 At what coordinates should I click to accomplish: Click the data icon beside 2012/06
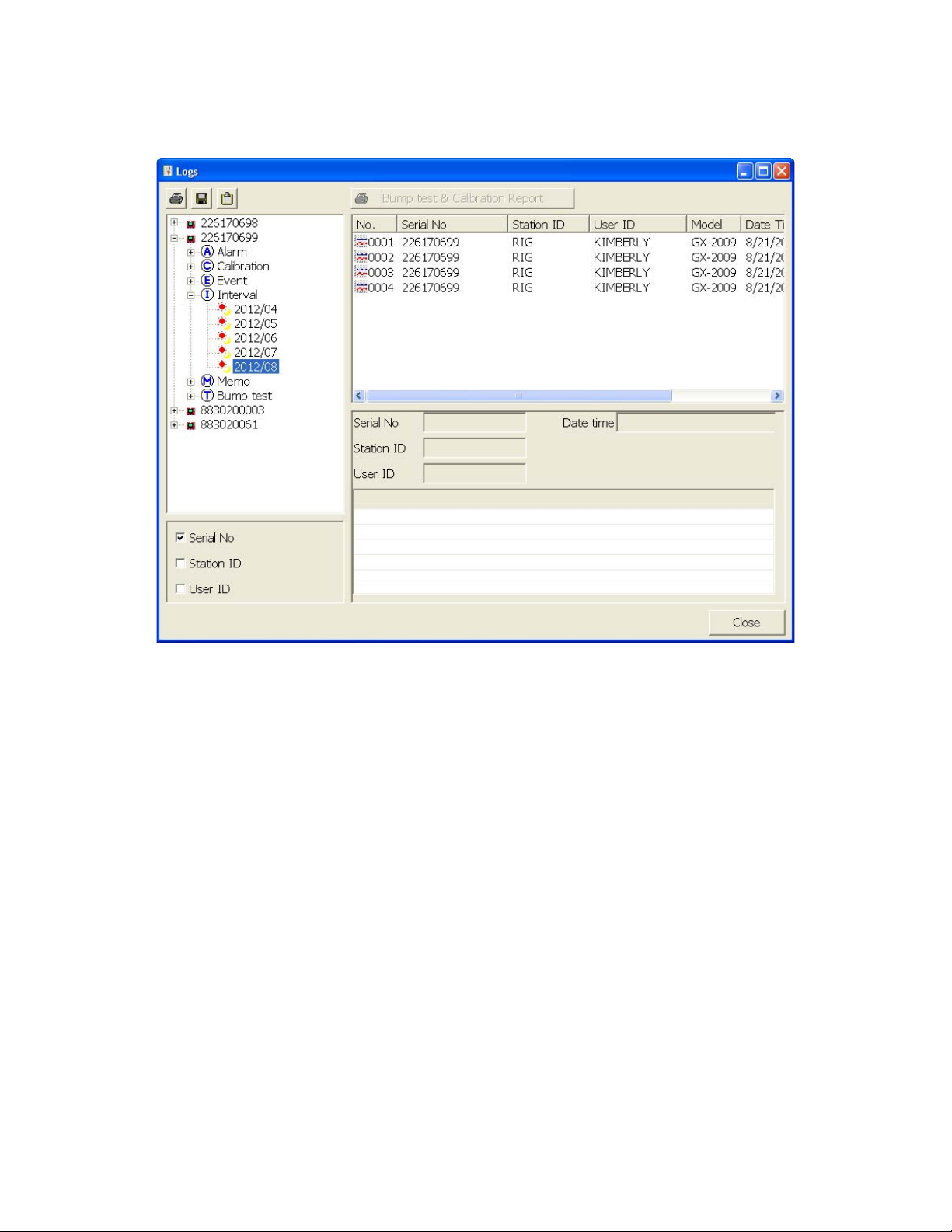(225, 338)
